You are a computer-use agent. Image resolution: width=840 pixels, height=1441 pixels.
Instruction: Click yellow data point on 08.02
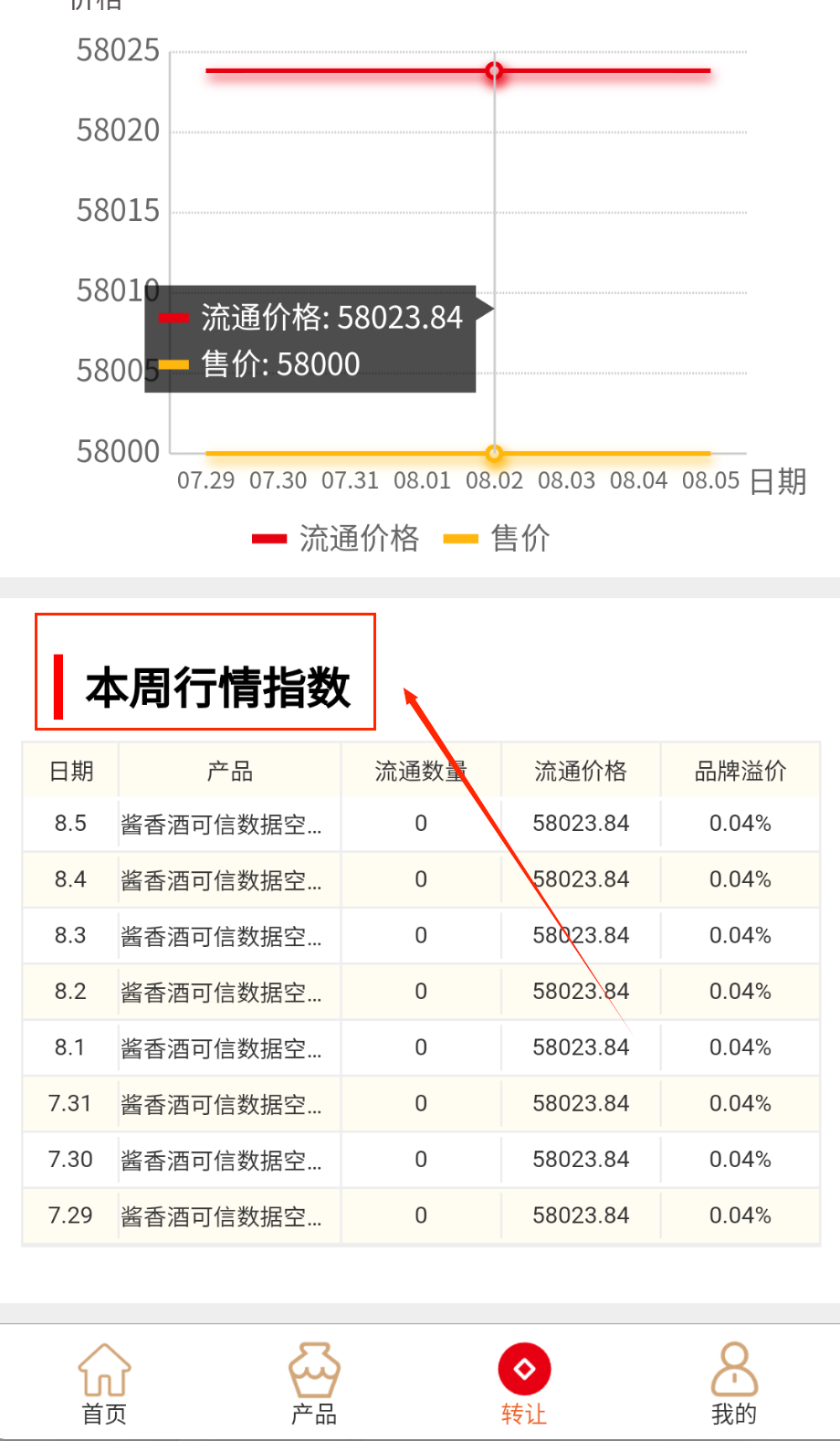coord(494,453)
